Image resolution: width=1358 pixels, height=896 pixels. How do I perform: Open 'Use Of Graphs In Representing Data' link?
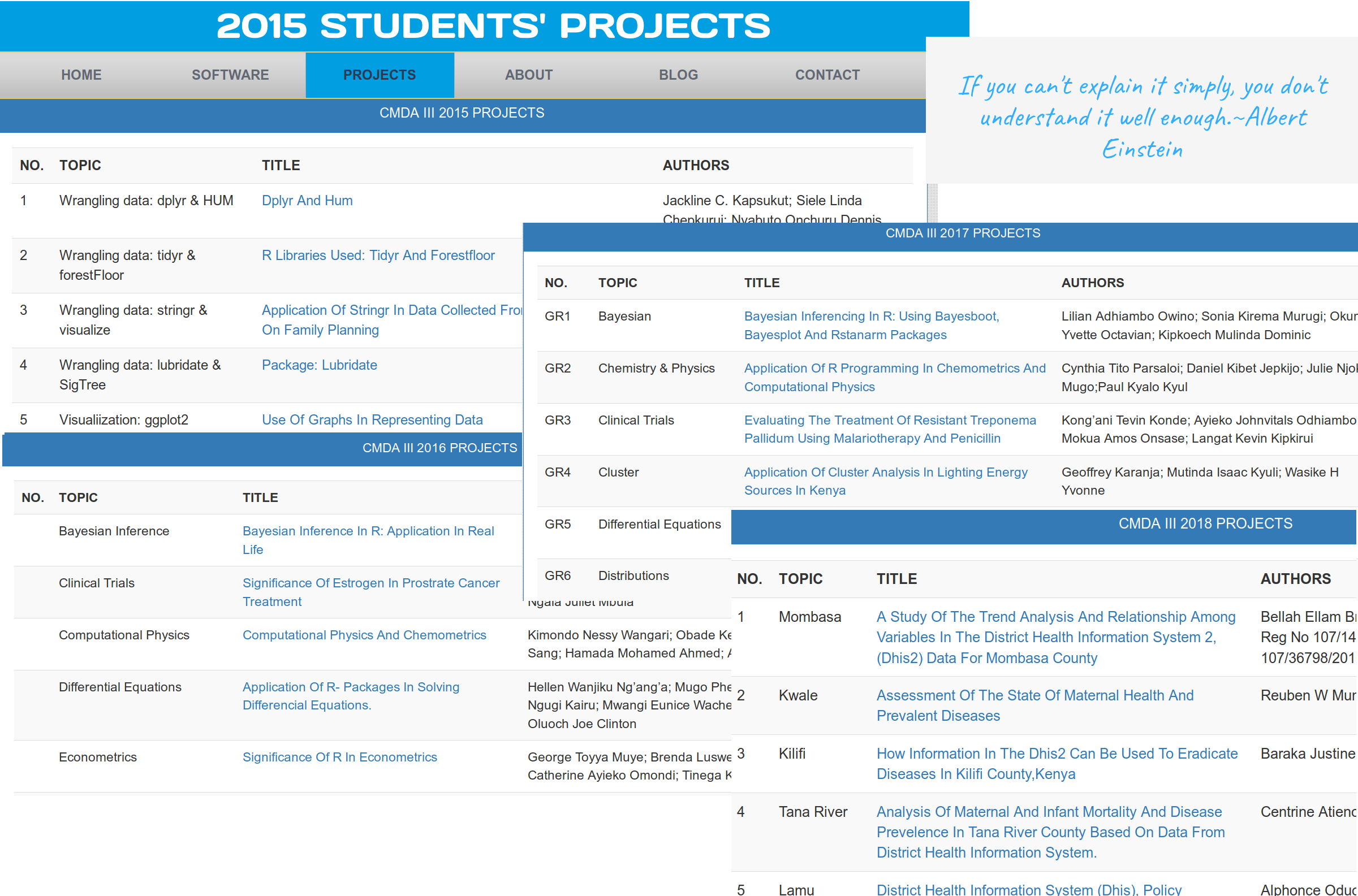coord(372,420)
